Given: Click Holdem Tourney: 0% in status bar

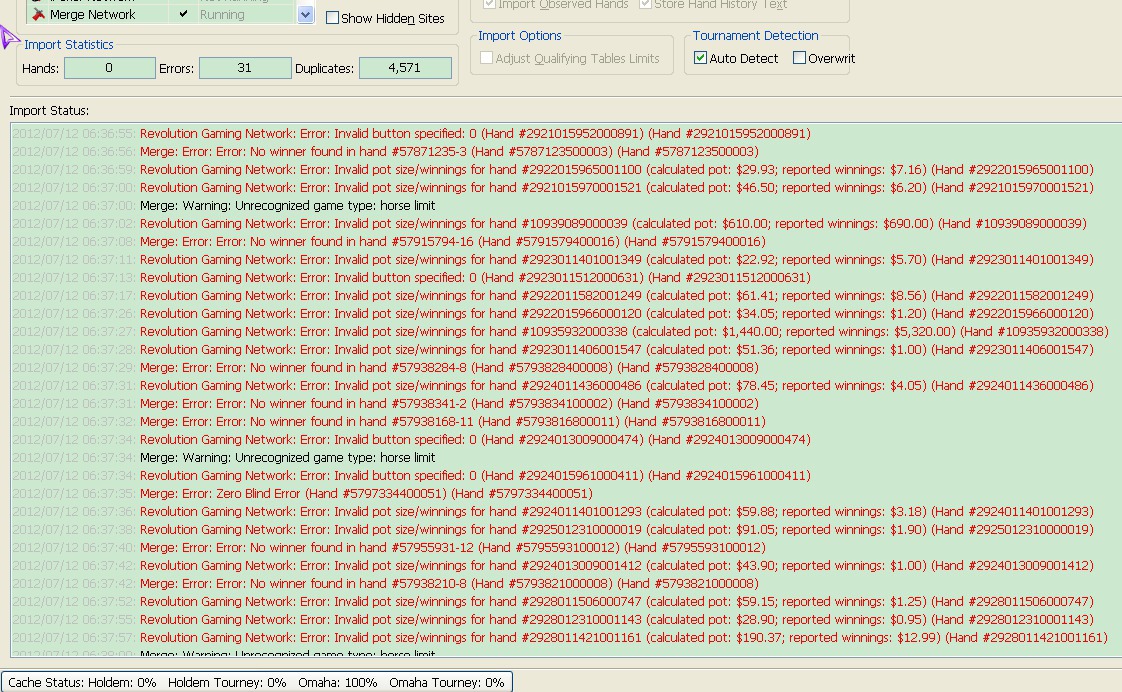Looking at the screenshot, I should pos(227,682).
